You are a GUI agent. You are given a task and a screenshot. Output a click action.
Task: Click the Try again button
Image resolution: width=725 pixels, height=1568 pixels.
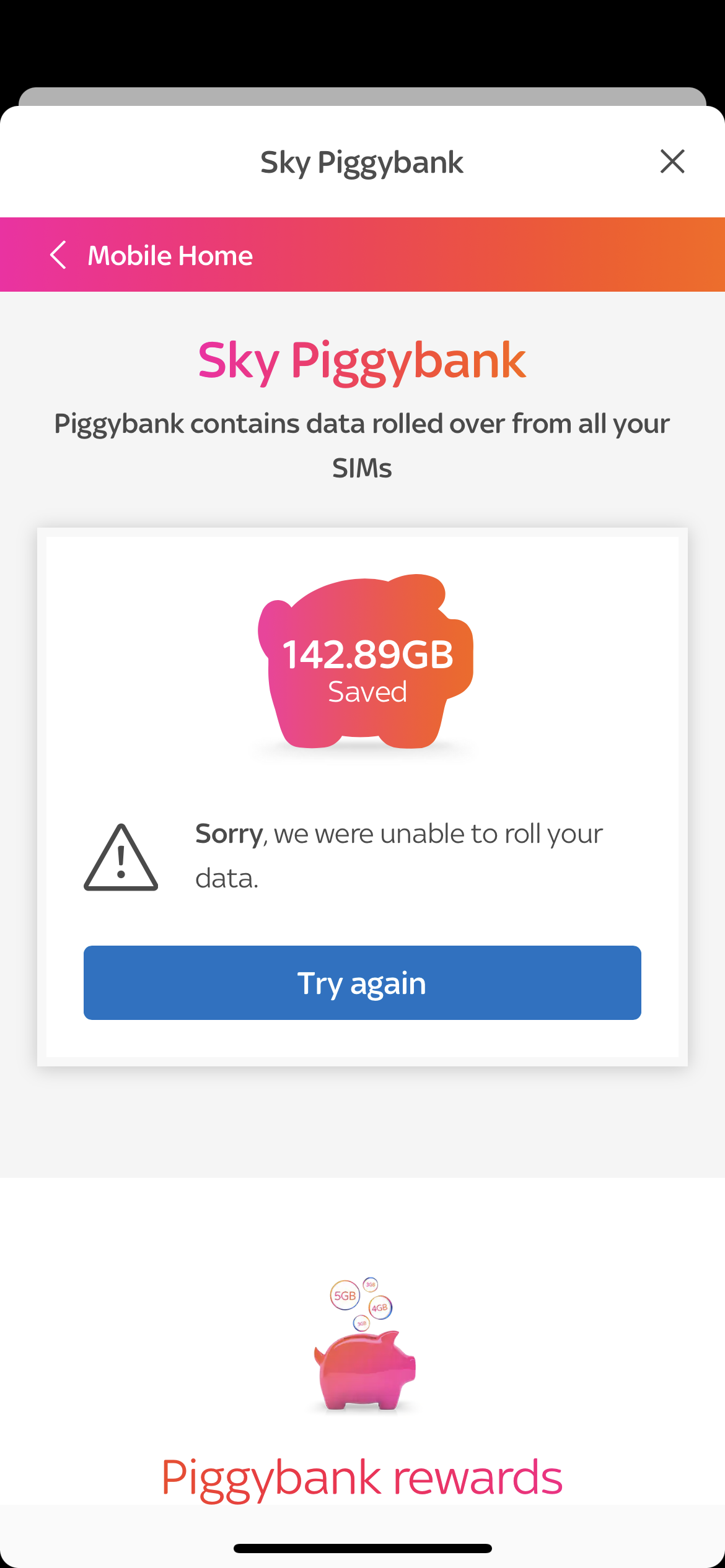coord(362,982)
